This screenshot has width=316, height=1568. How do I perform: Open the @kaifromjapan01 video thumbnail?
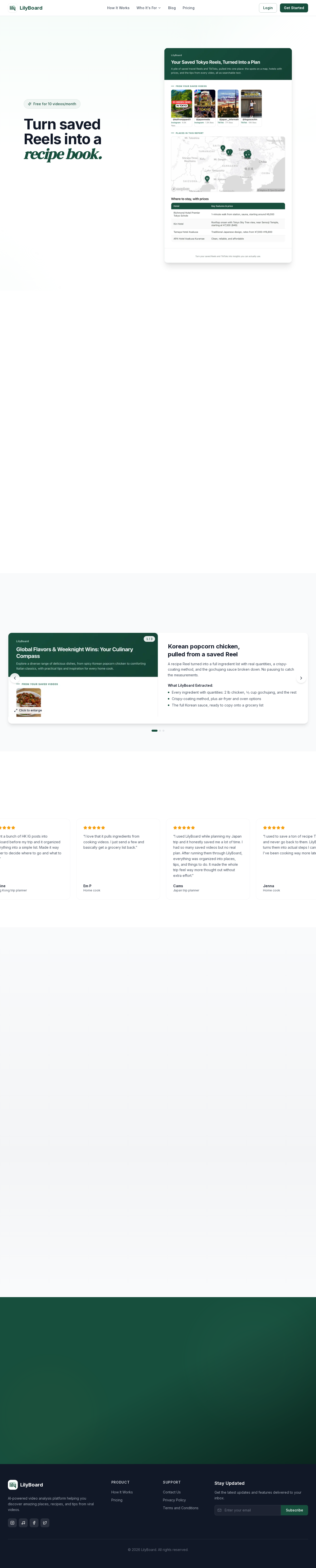[181, 103]
